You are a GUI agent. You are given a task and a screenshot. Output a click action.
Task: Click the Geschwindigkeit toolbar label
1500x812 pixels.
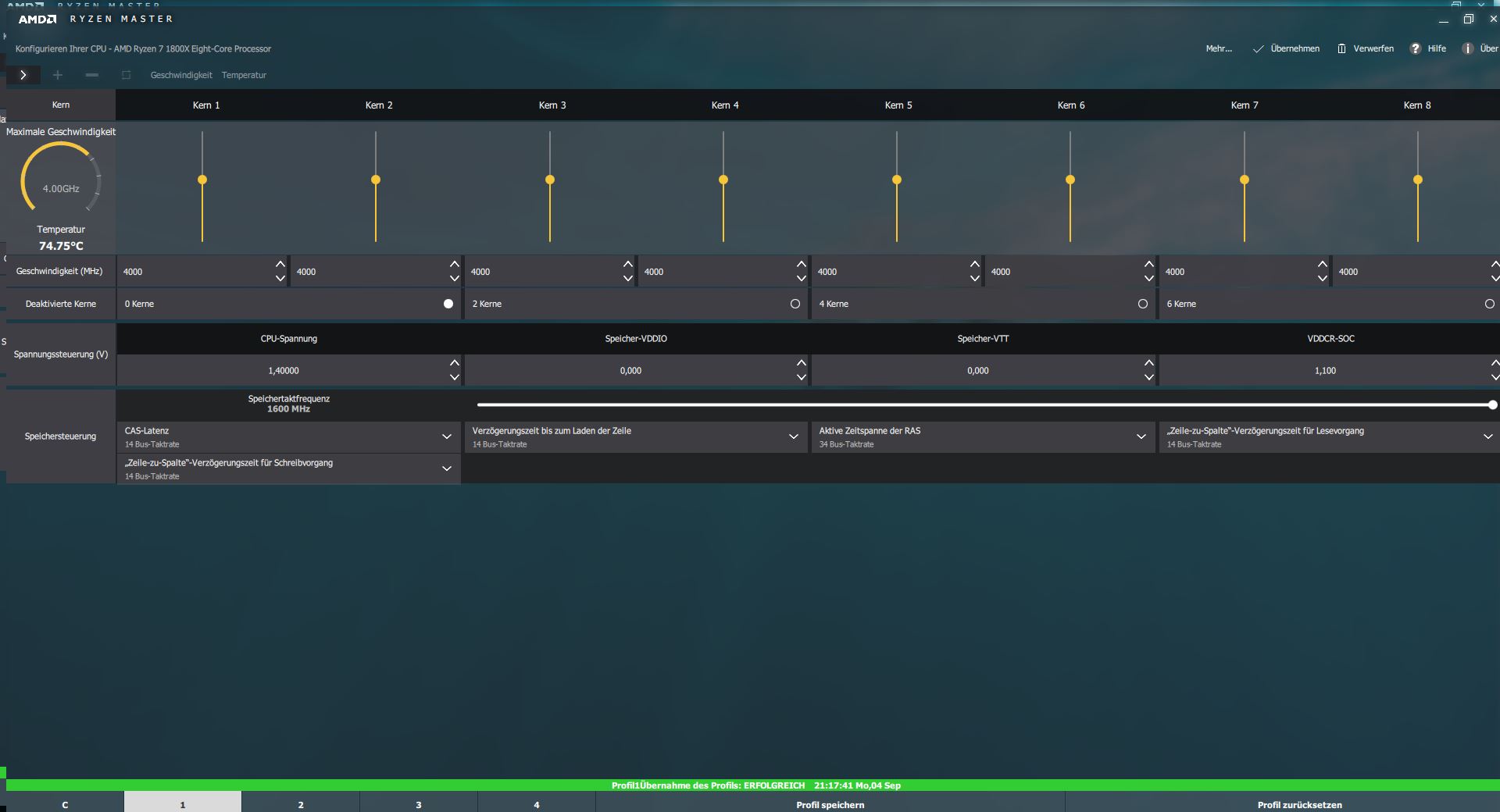coord(181,75)
